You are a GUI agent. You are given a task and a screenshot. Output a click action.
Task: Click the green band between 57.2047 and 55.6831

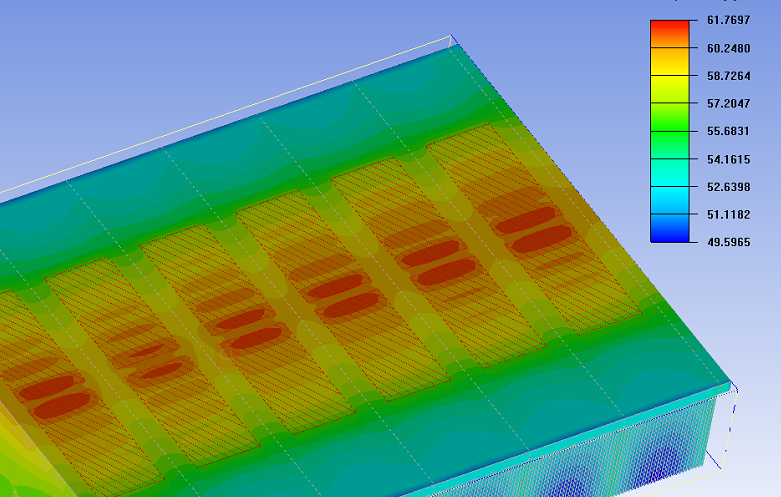click(670, 117)
